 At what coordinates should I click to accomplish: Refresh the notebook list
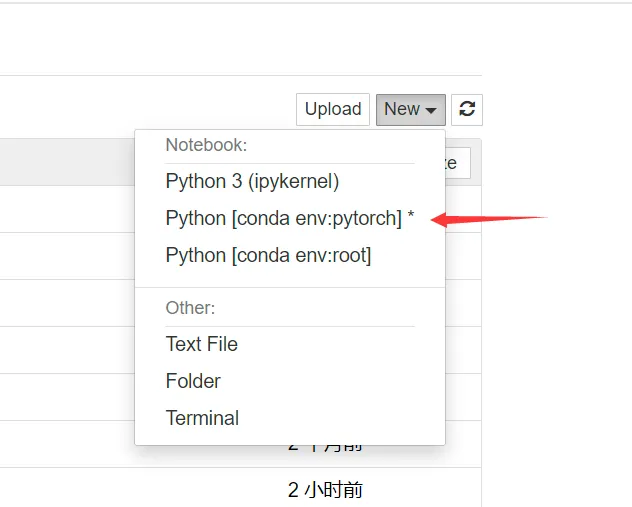click(467, 109)
